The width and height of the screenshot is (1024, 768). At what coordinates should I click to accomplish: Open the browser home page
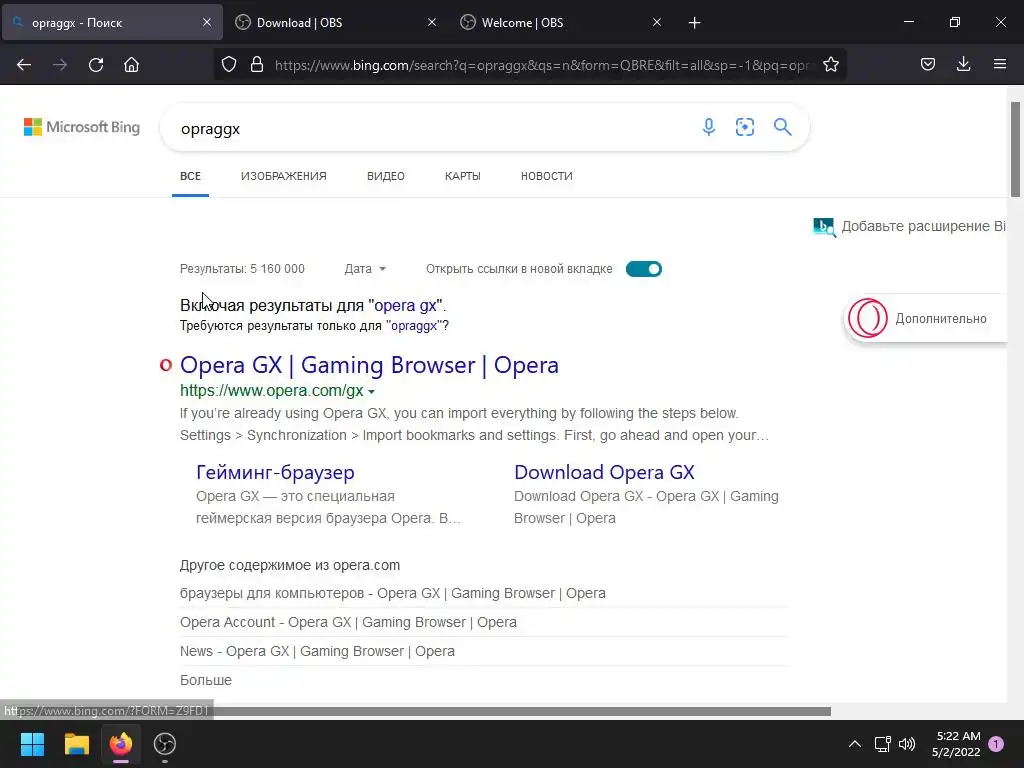tap(131, 65)
